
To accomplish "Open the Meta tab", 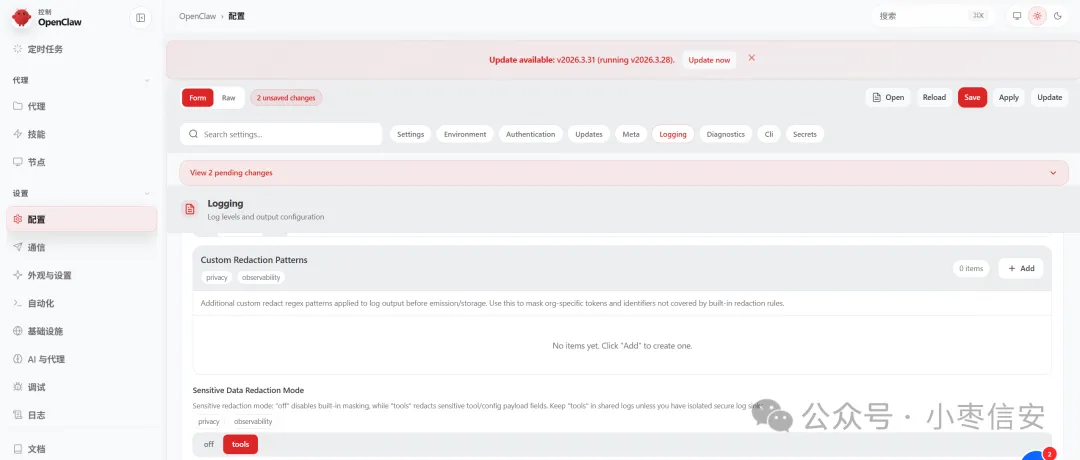I will point(631,134).
